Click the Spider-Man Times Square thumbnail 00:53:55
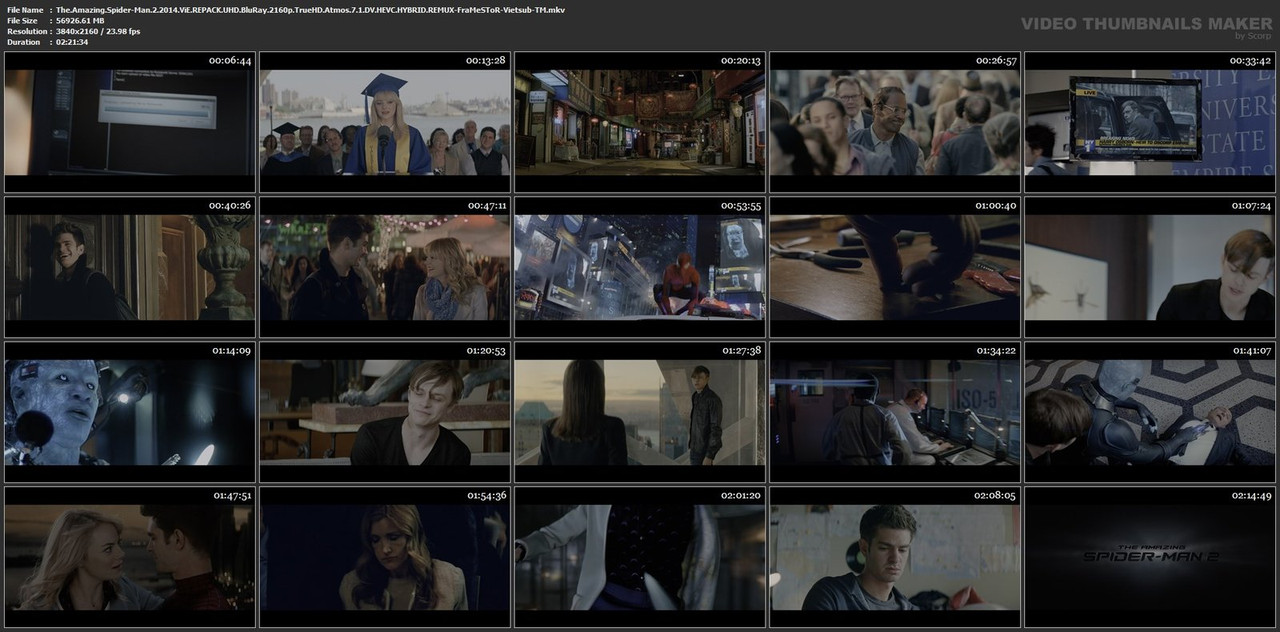This screenshot has height=632, width=1280. click(640, 267)
